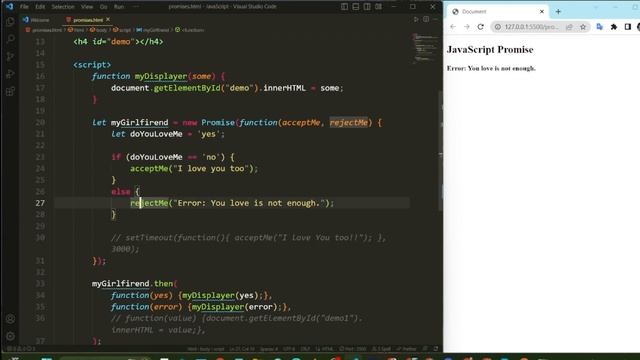
Task: Click myDisplayer function name on line 16
Action: [x=161, y=76]
